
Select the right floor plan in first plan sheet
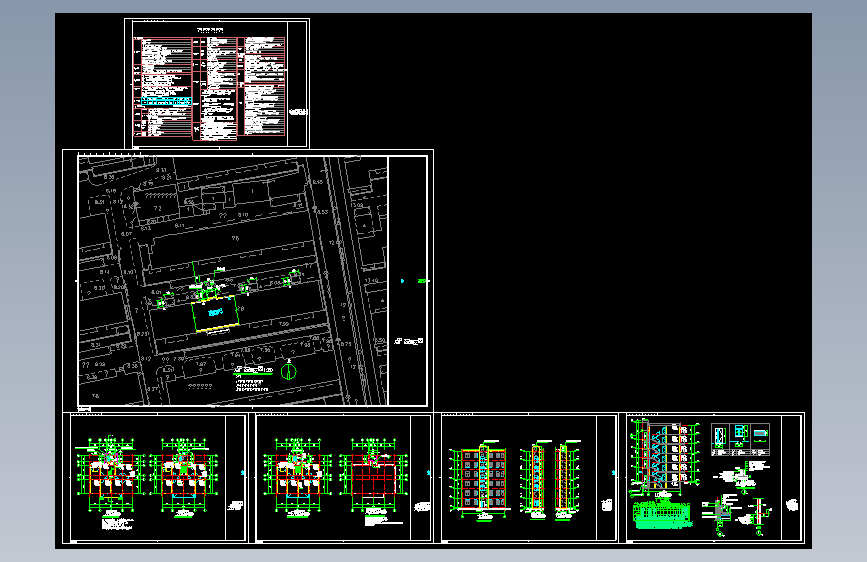pyautogui.click(x=184, y=476)
